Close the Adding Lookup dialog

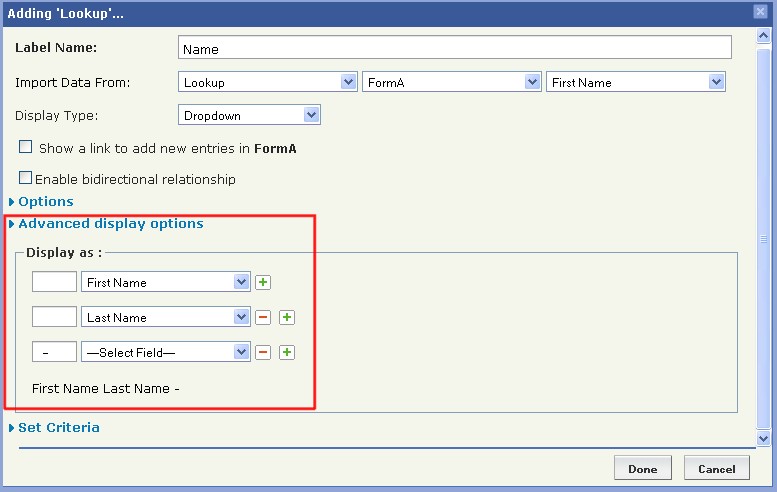[x=760, y=11]
